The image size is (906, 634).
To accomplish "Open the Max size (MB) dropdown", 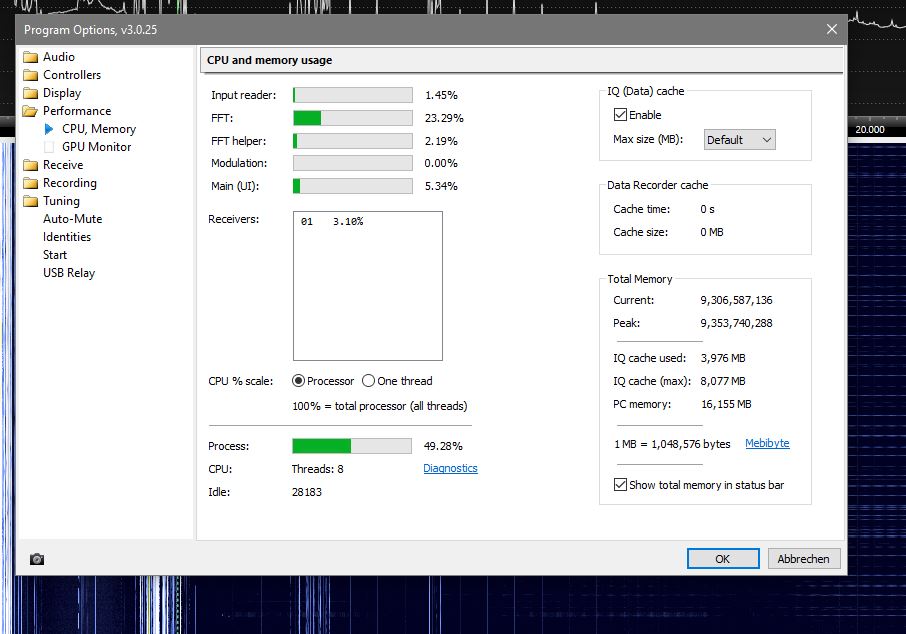I will [740, 140].
